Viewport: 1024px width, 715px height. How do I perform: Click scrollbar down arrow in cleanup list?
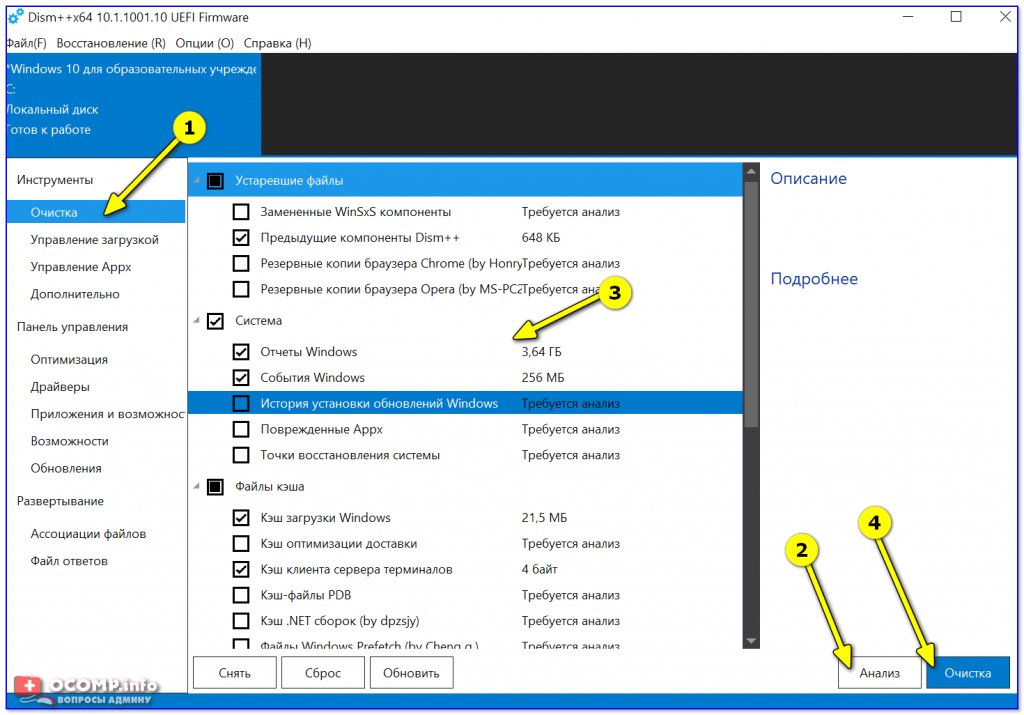pyautogui.click(x=751, y=641)
